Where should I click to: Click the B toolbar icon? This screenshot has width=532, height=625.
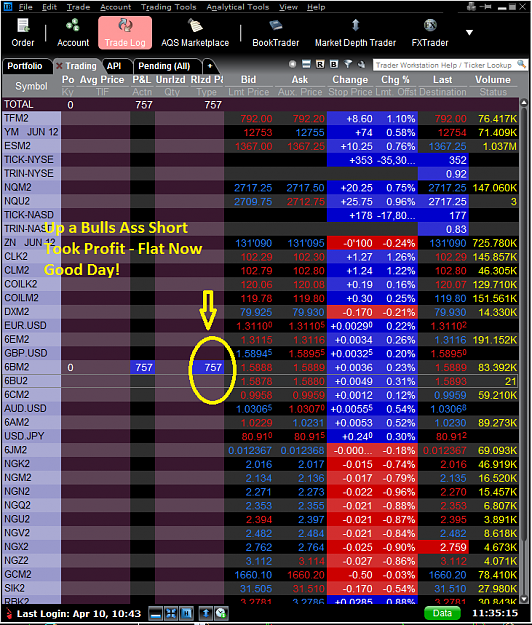click(x=334, y=64)
